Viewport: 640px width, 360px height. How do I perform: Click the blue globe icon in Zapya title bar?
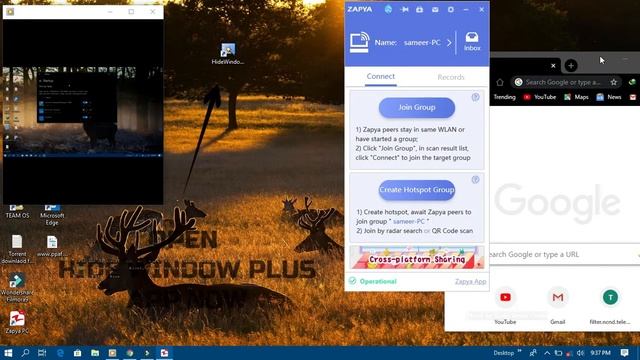tap(388, 9)
